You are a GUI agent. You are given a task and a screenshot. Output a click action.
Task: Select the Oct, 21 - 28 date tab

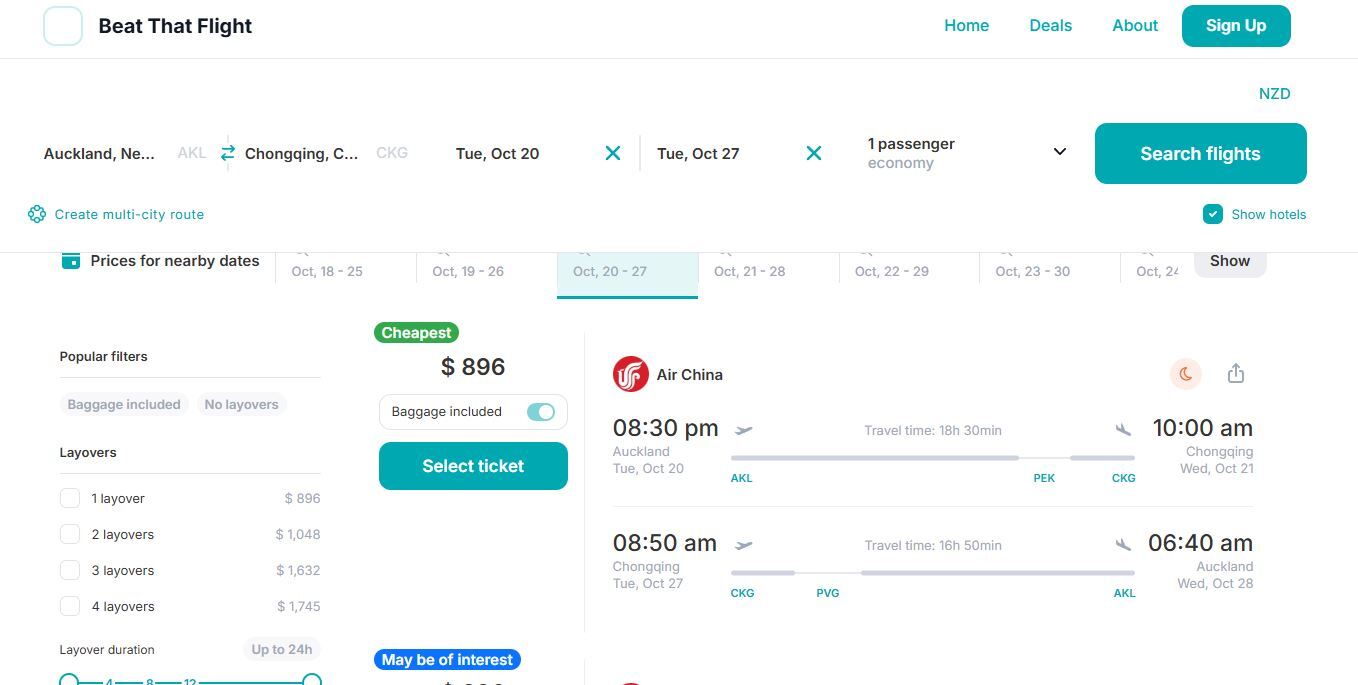pyautogui.click(x=749, y=271)
